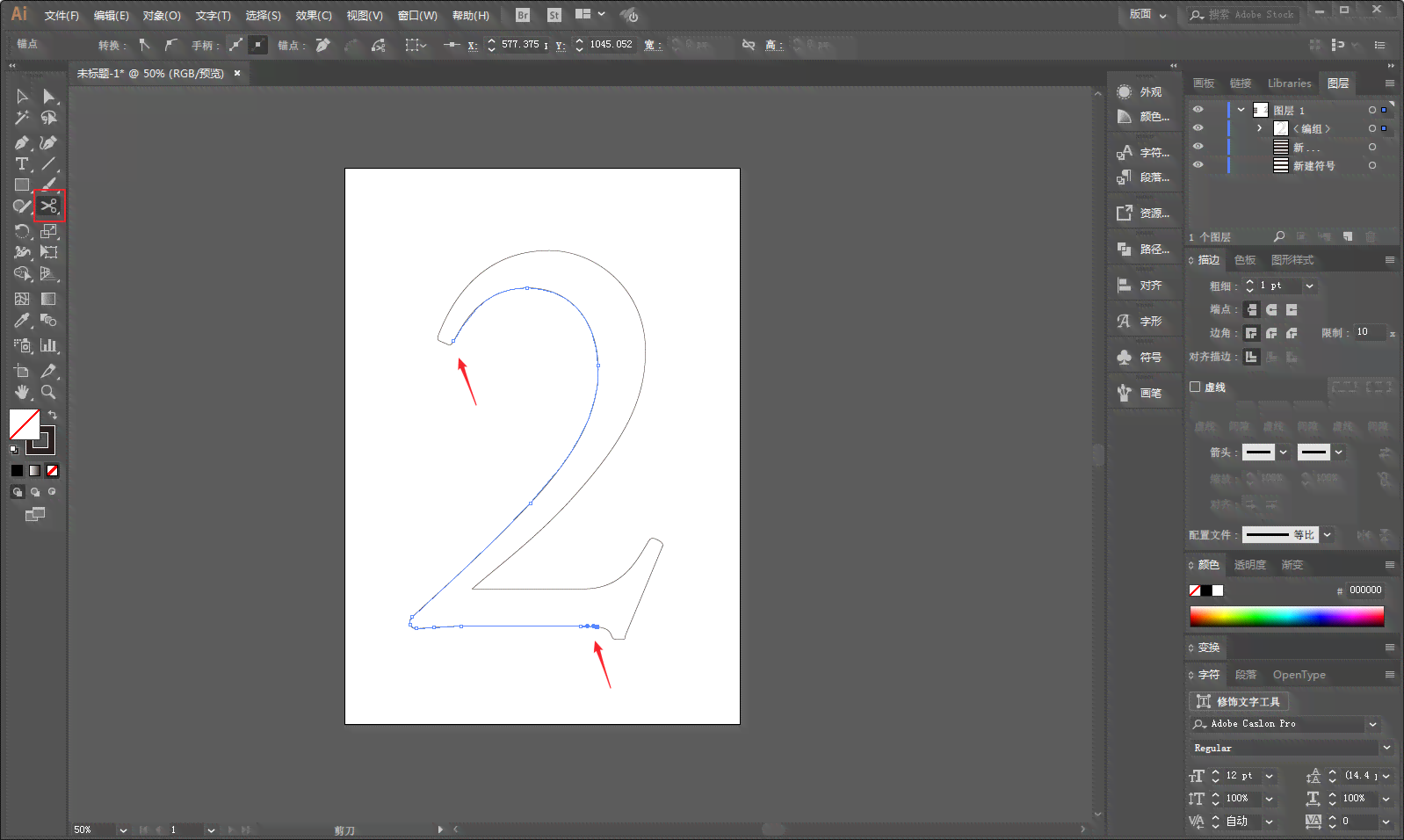The height and width of the screenshot is (840, 1404).
Task: Open the 版面 workspace dropdown
Action: 1148,15
